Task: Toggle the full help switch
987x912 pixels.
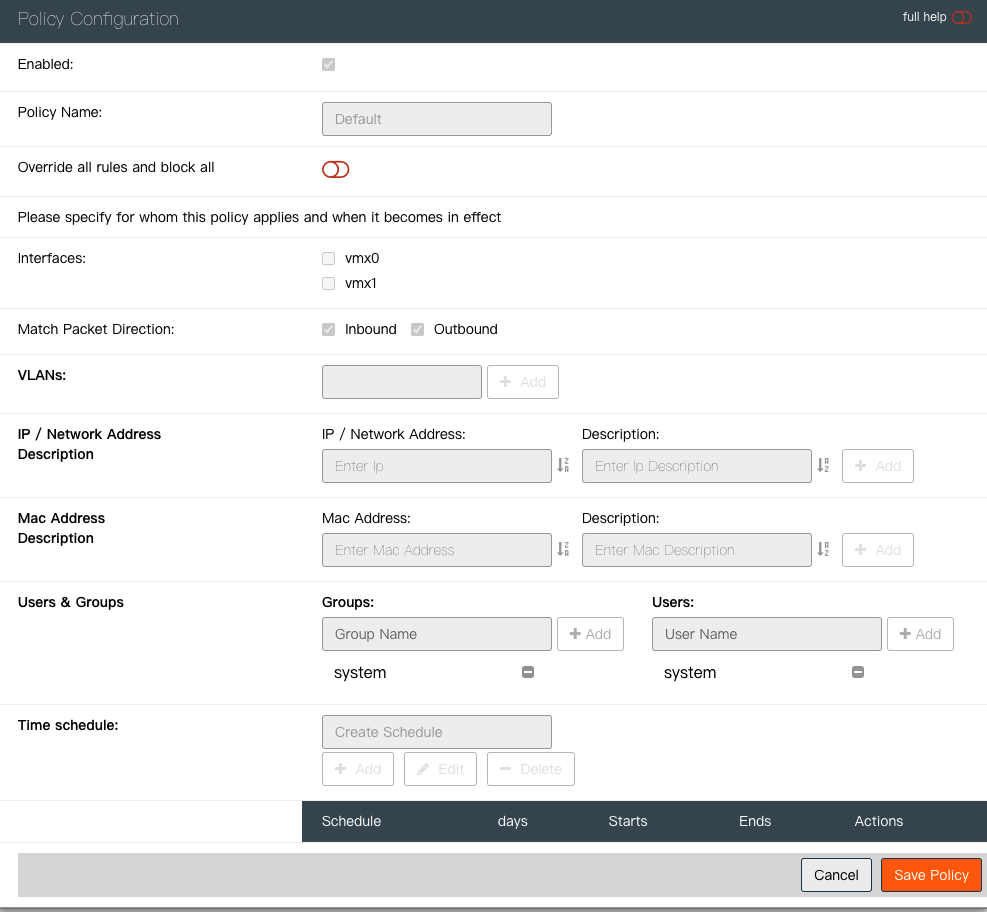Action: 961,17
